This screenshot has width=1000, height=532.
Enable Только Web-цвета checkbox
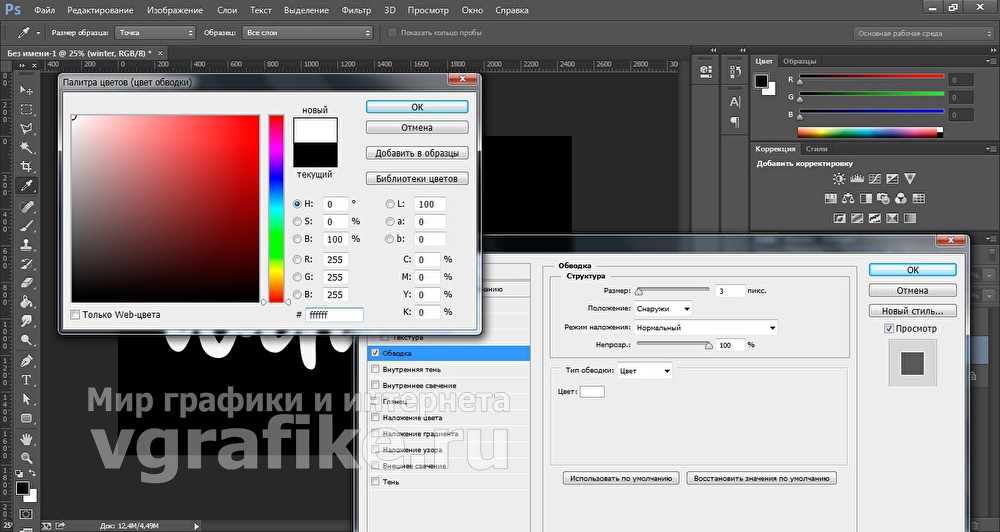75,314
